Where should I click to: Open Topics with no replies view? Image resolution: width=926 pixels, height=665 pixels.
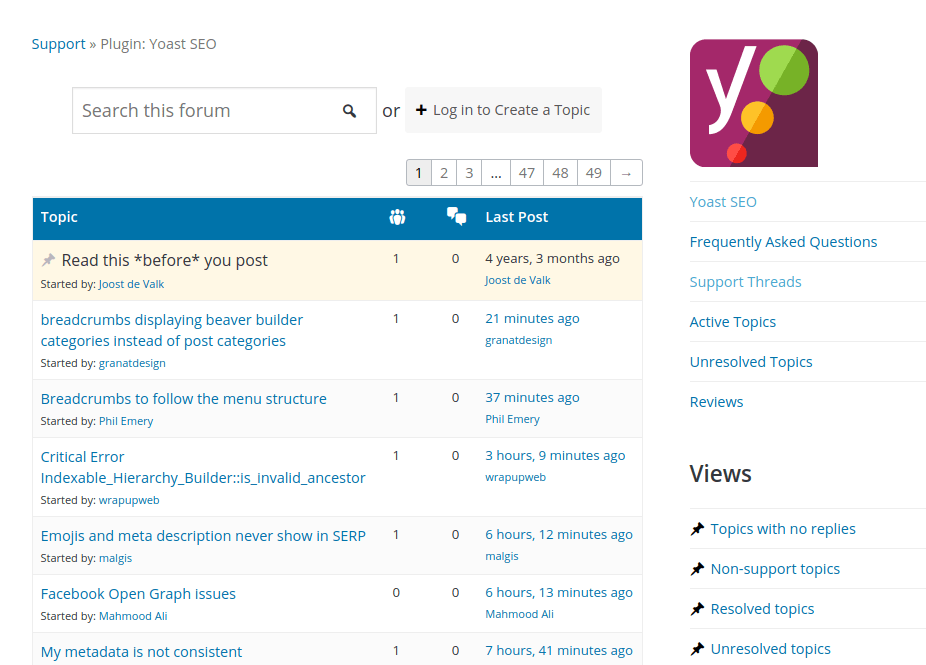783,529
